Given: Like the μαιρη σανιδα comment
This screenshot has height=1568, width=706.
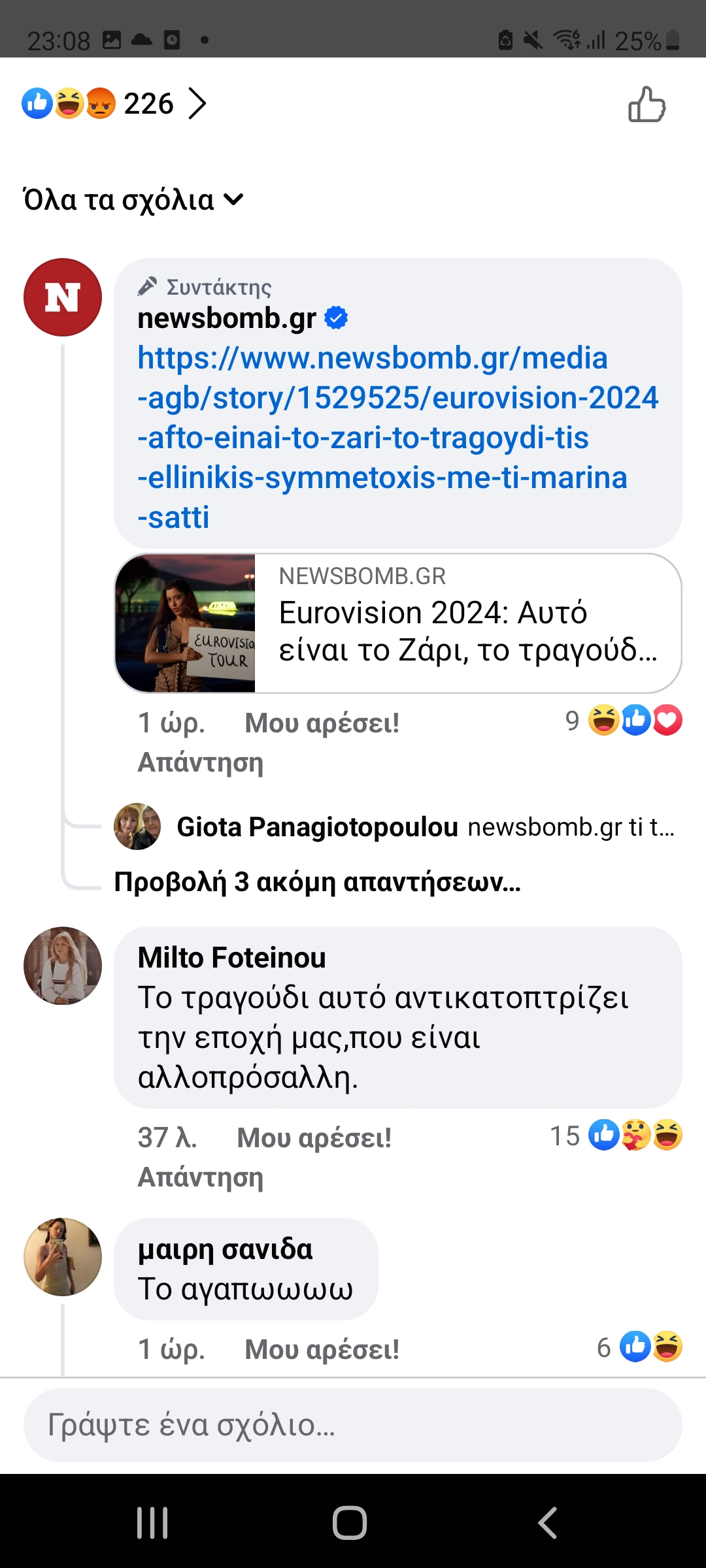Looking at the screenshot, I should [322, 1350].
